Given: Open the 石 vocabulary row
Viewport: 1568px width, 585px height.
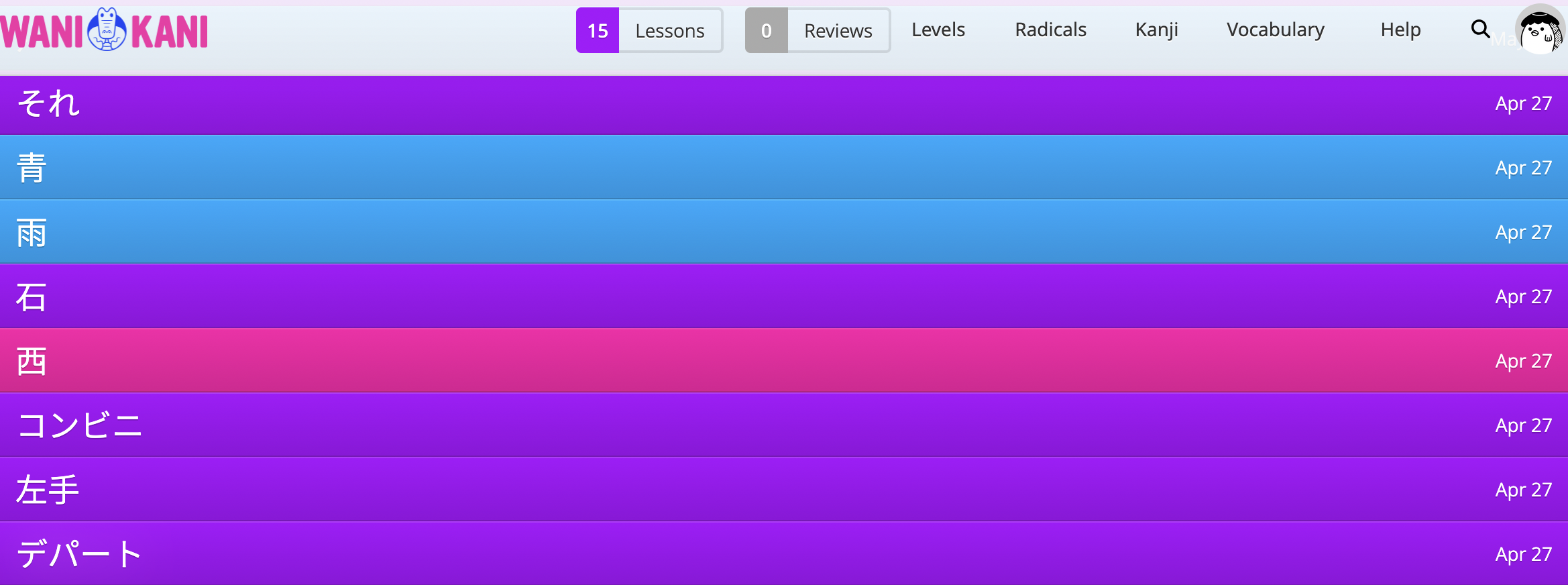Looking at the screenshot, I should point(784,296).
